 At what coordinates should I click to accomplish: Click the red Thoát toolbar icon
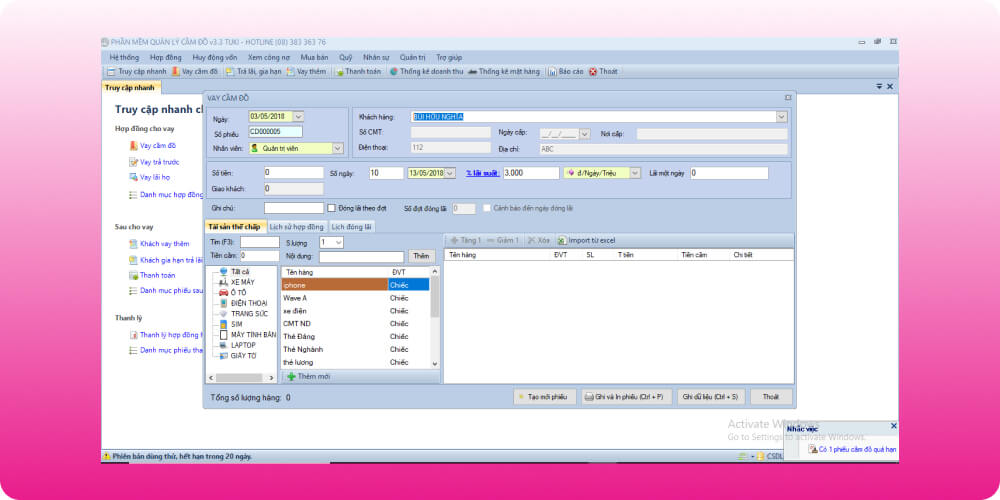click(593, 72)
